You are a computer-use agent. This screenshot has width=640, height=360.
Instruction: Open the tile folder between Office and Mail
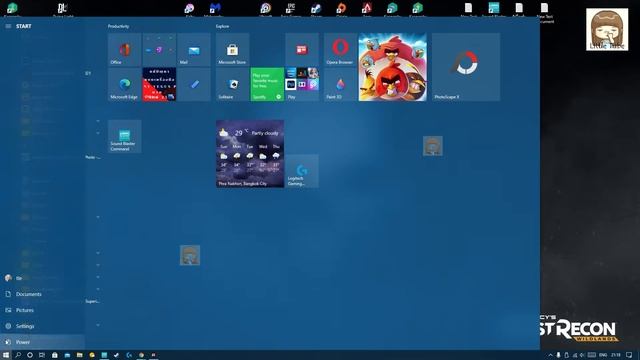point(159,50)
